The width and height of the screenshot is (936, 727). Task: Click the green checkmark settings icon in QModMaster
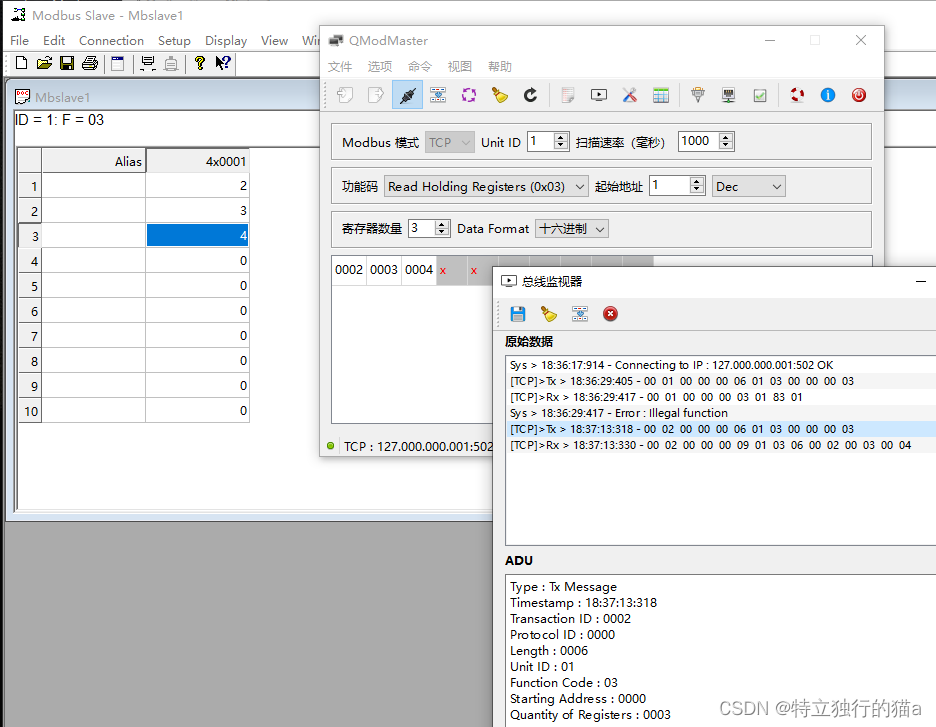click(x=760, y=95)
